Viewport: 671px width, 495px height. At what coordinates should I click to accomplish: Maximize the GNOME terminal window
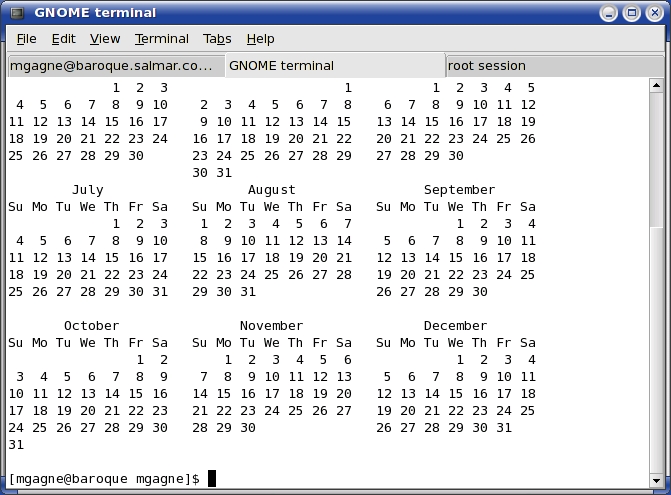tap(631, 13)
